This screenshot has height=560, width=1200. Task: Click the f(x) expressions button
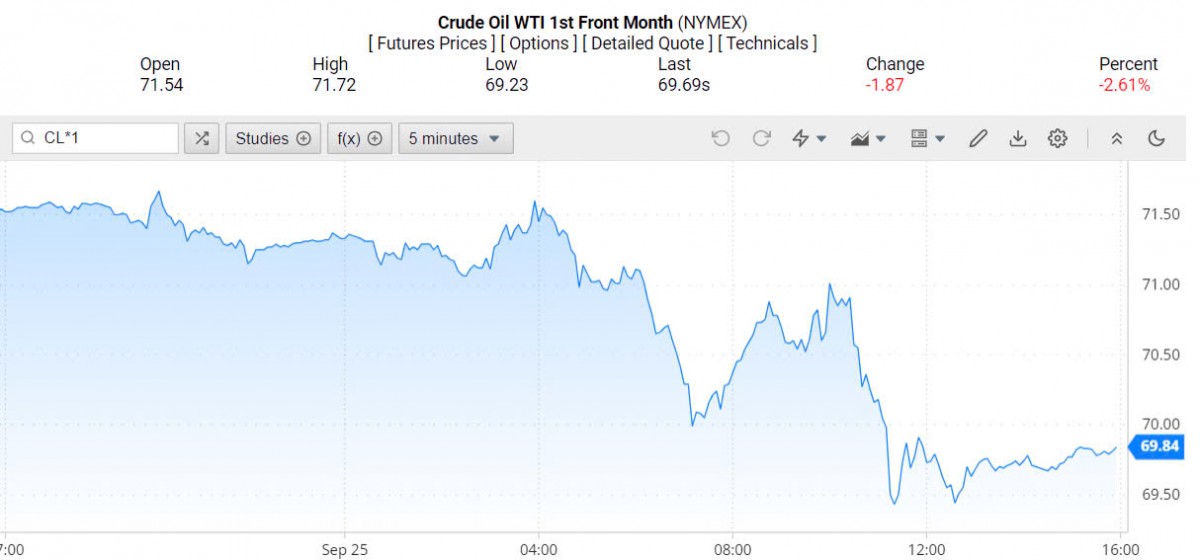359,139
